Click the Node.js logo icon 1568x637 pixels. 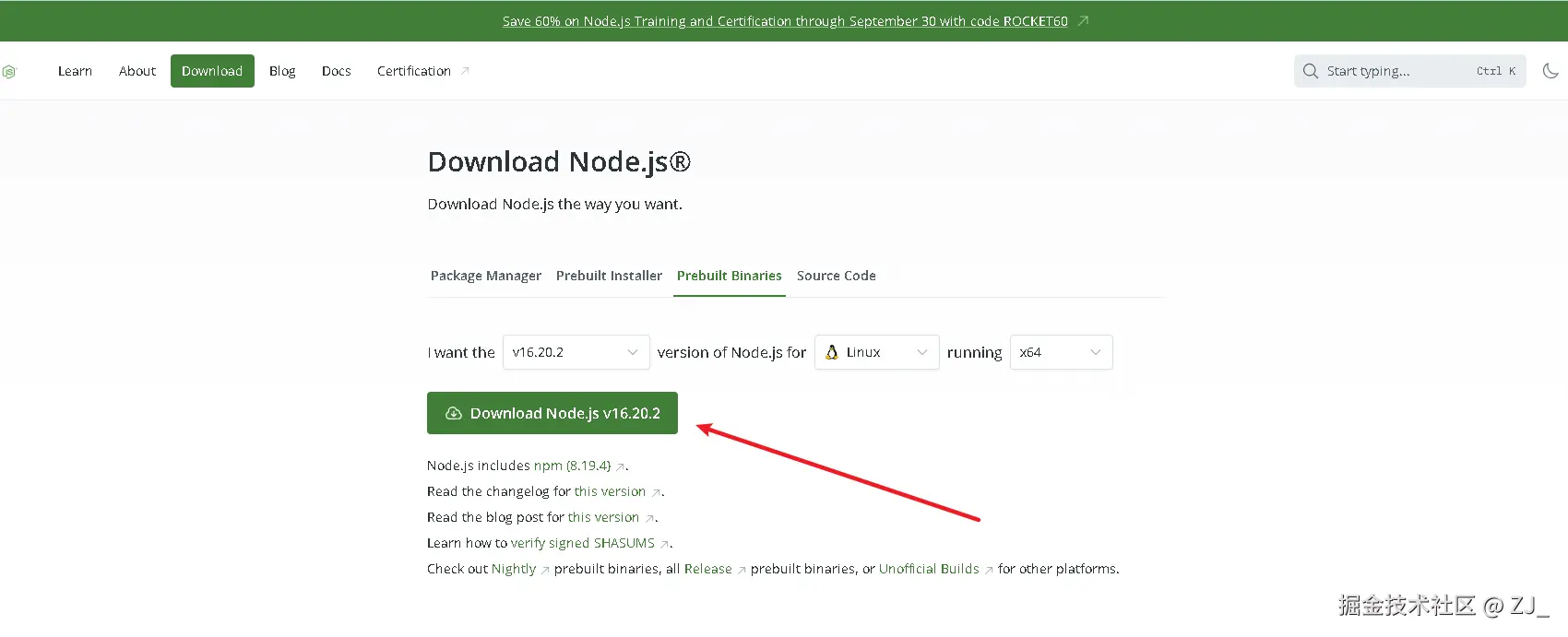tap(9, 71)
